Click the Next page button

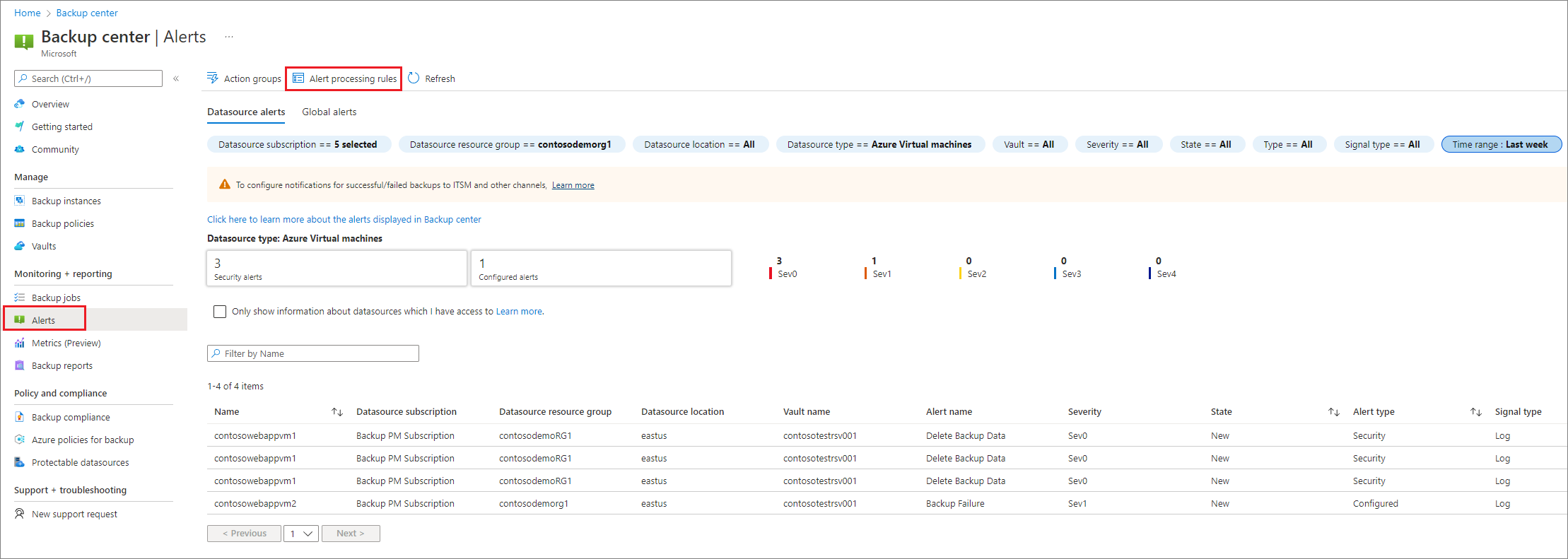[x=351, y=534]
